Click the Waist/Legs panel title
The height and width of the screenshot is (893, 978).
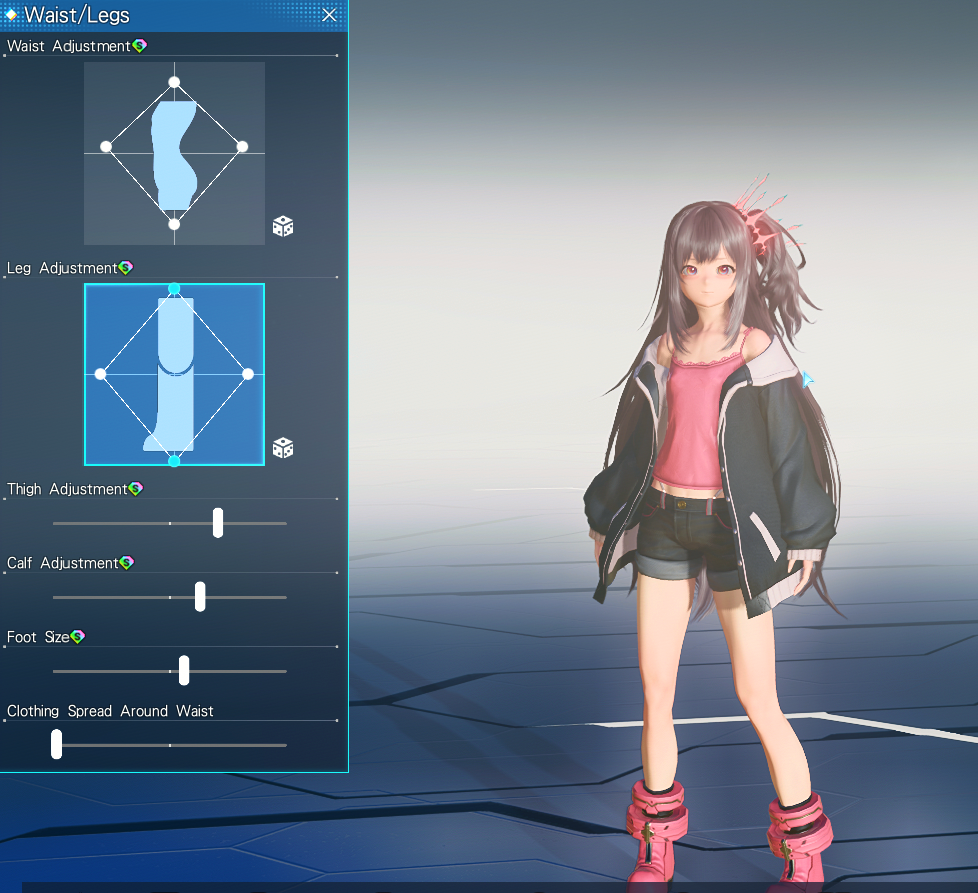point(77,15)
